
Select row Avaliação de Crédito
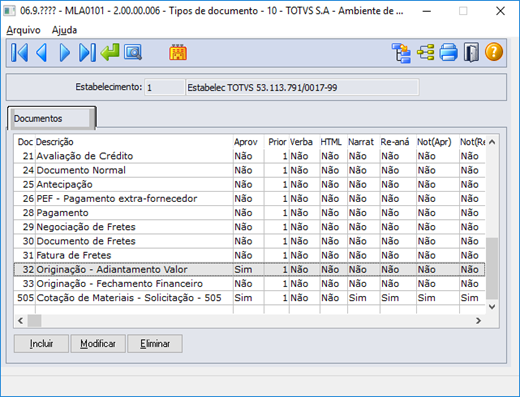[x=249, y=156]
